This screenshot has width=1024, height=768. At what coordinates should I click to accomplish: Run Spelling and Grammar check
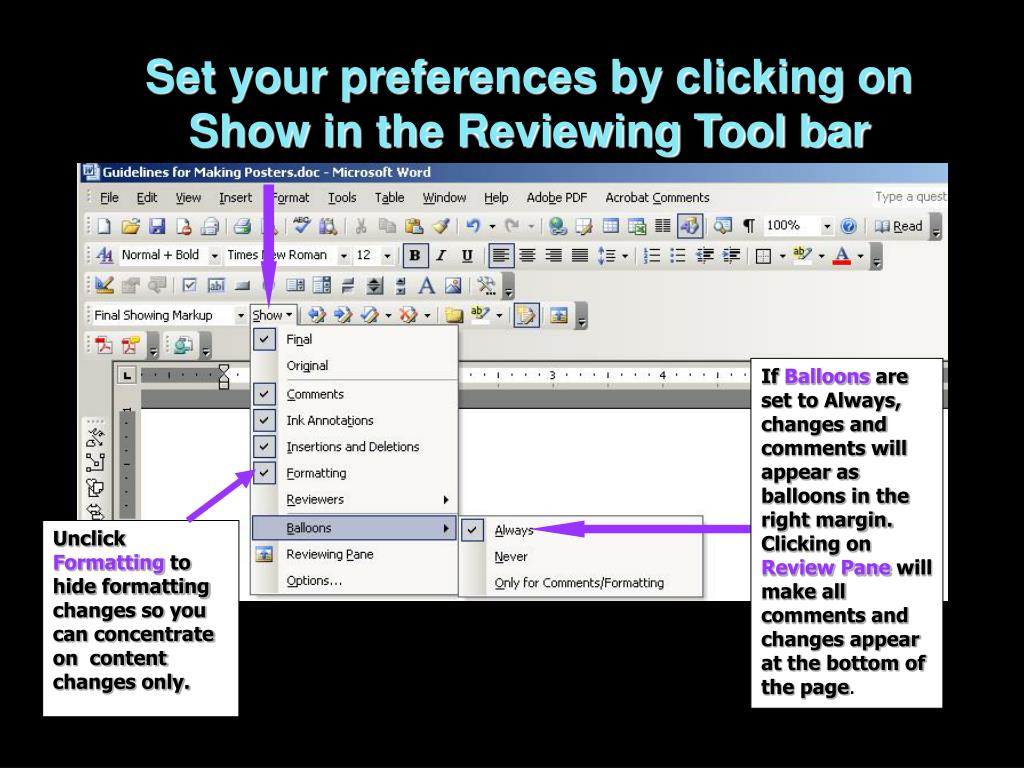point(302,226)
